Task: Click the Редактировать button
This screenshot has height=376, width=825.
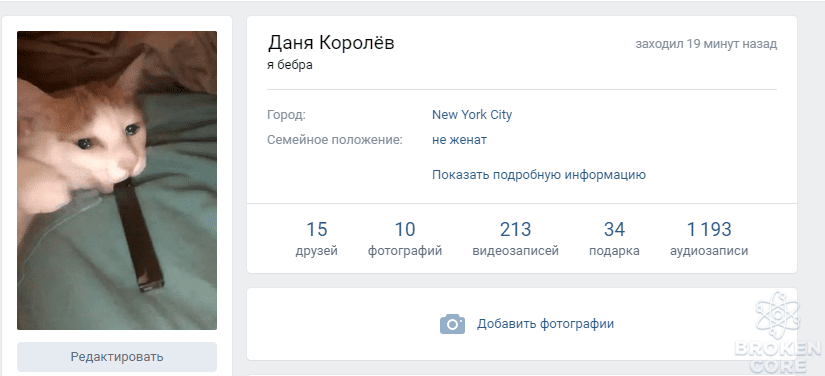Action: pos(117,357)
